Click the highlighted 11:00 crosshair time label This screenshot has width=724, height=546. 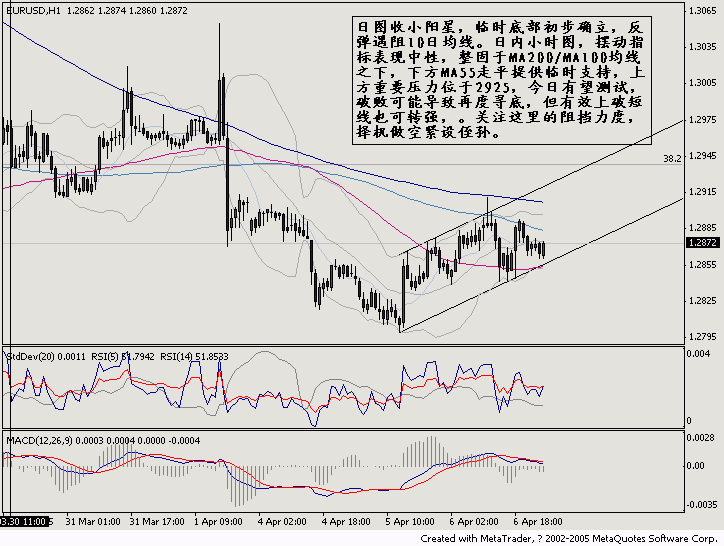[x=24, y=522]
